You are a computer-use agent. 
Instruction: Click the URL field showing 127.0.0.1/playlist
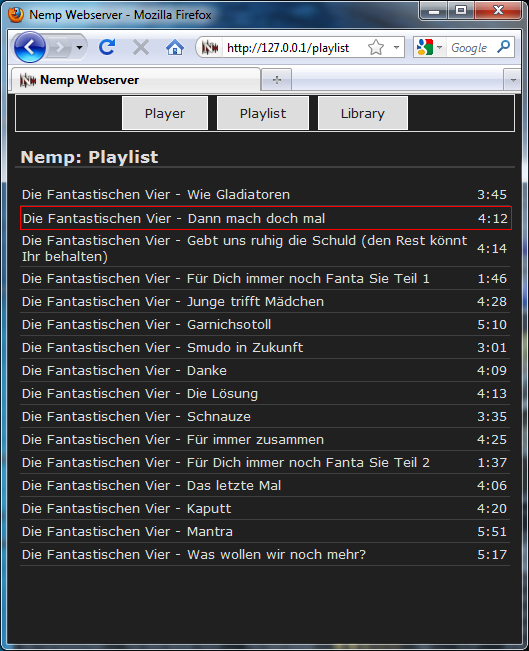pos(288,48)
